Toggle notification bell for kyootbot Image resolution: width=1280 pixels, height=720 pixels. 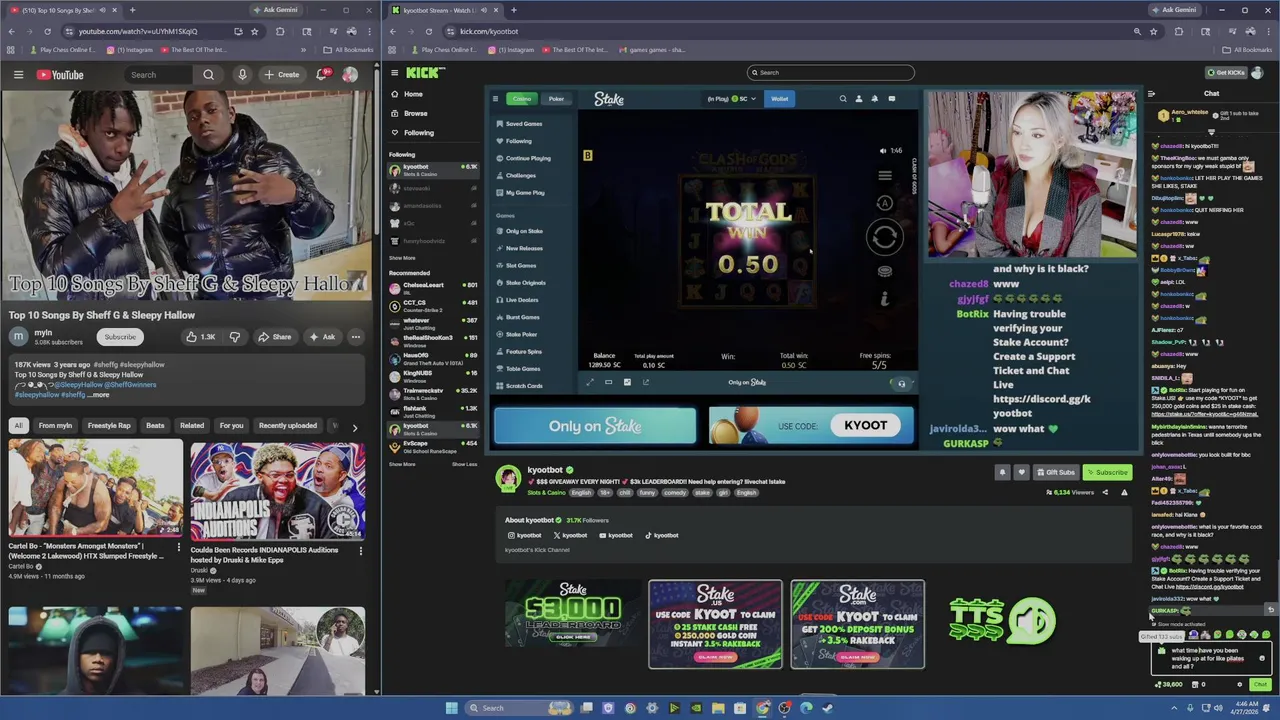(1002, 472)
